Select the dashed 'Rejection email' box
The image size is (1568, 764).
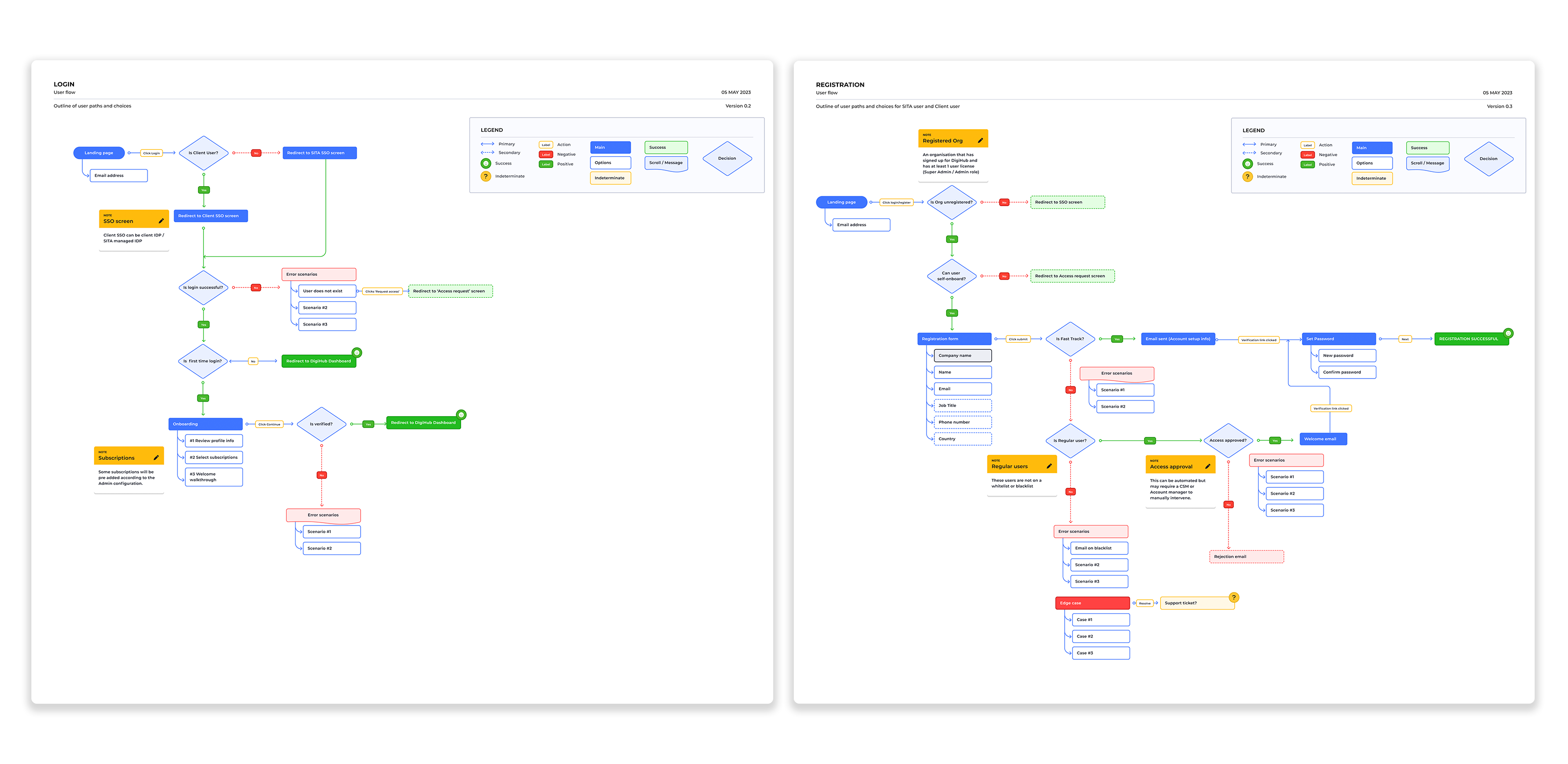(1246, 556)
